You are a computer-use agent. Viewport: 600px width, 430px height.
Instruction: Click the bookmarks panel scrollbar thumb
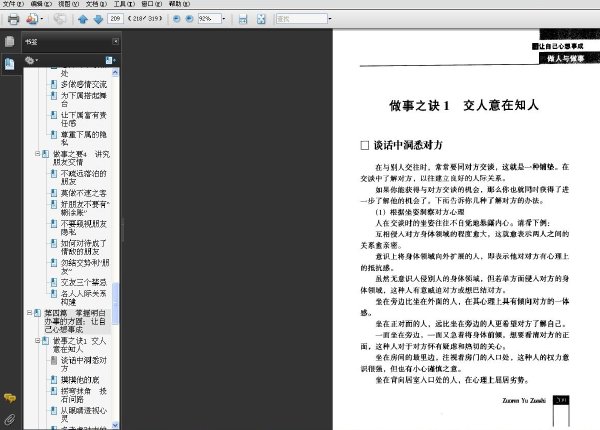115,303
